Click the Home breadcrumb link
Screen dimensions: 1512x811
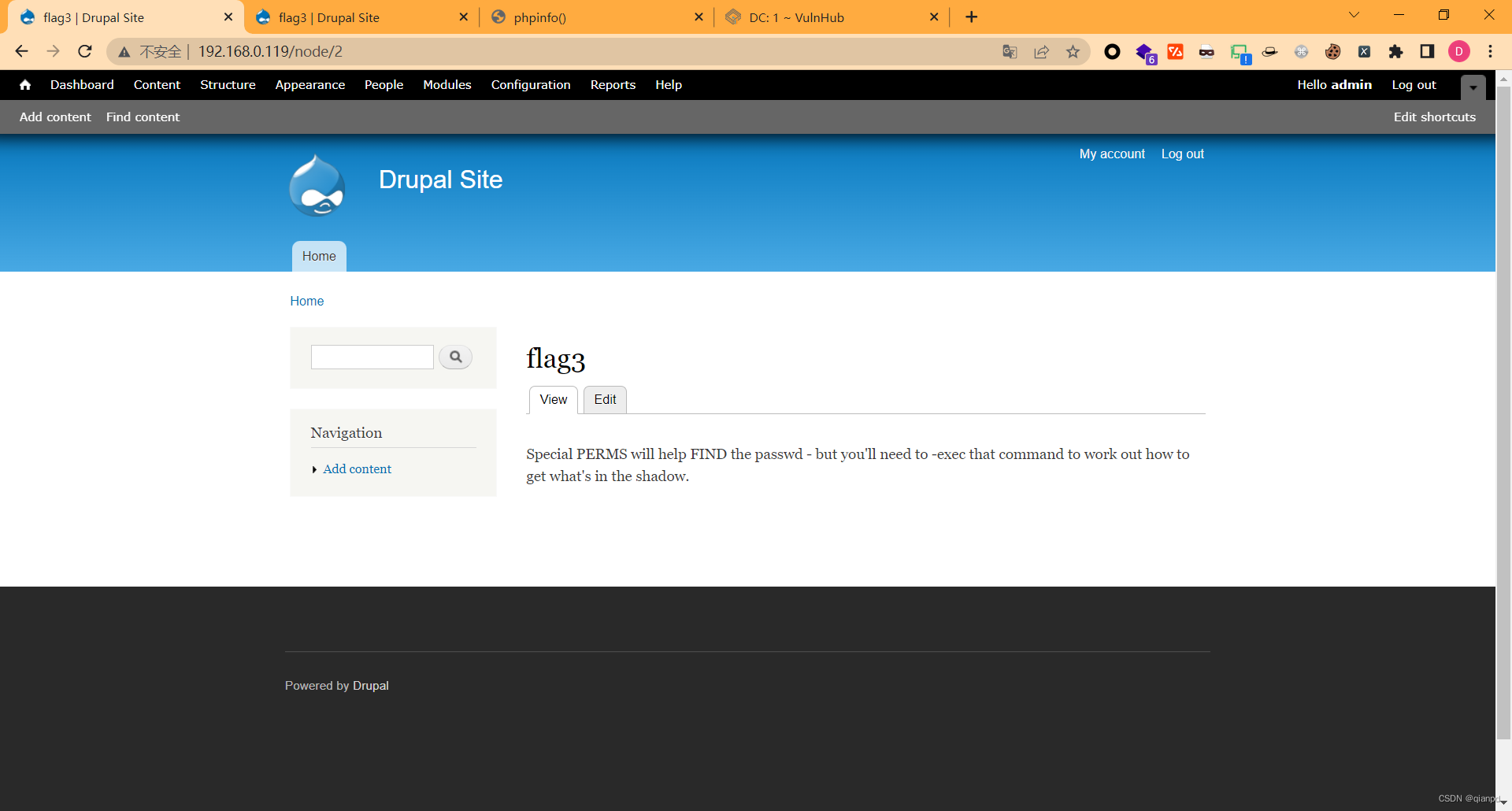coord(306,301)
